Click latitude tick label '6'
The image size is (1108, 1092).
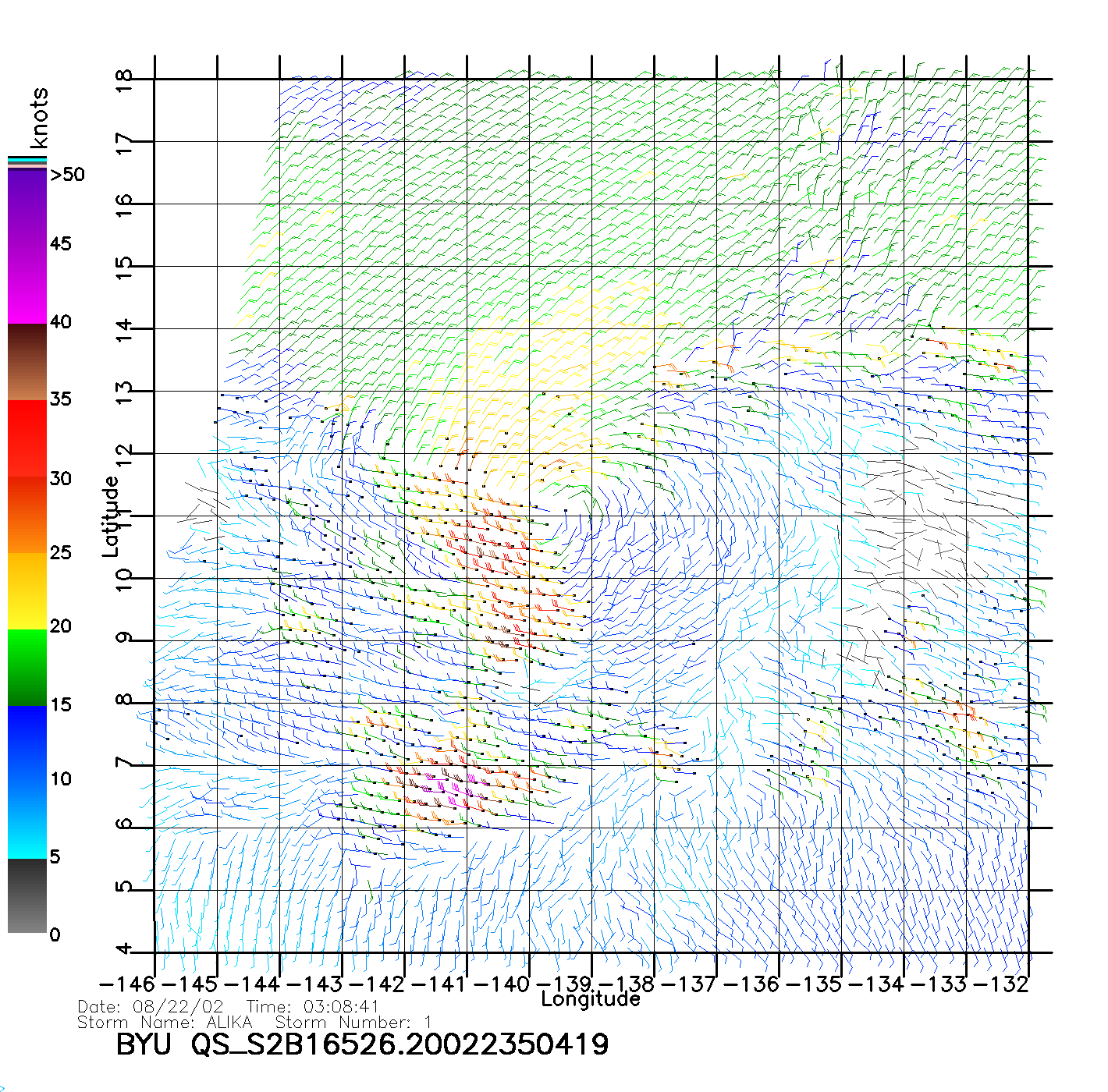coord(124,824)
